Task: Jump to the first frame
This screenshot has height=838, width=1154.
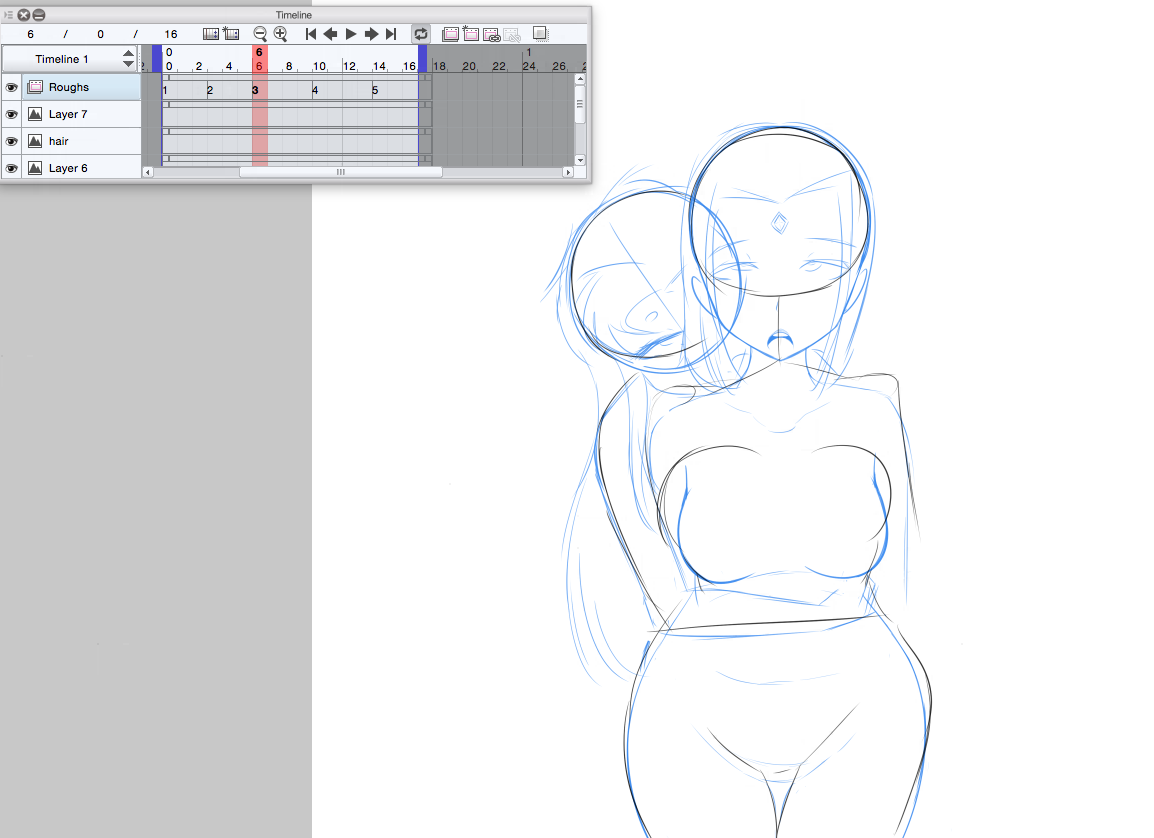Action: 311,34
